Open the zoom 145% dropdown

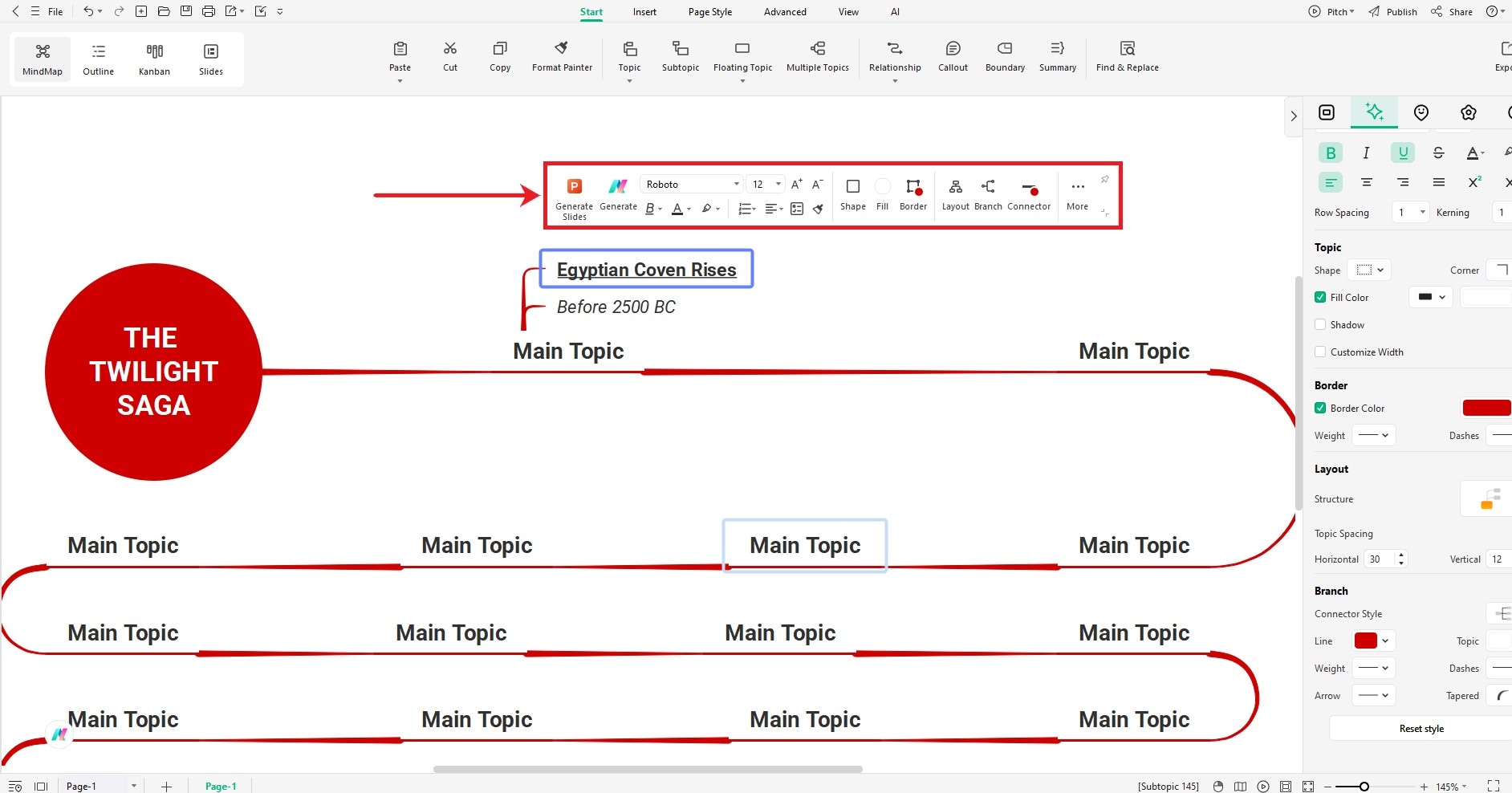click(1451, 787)
